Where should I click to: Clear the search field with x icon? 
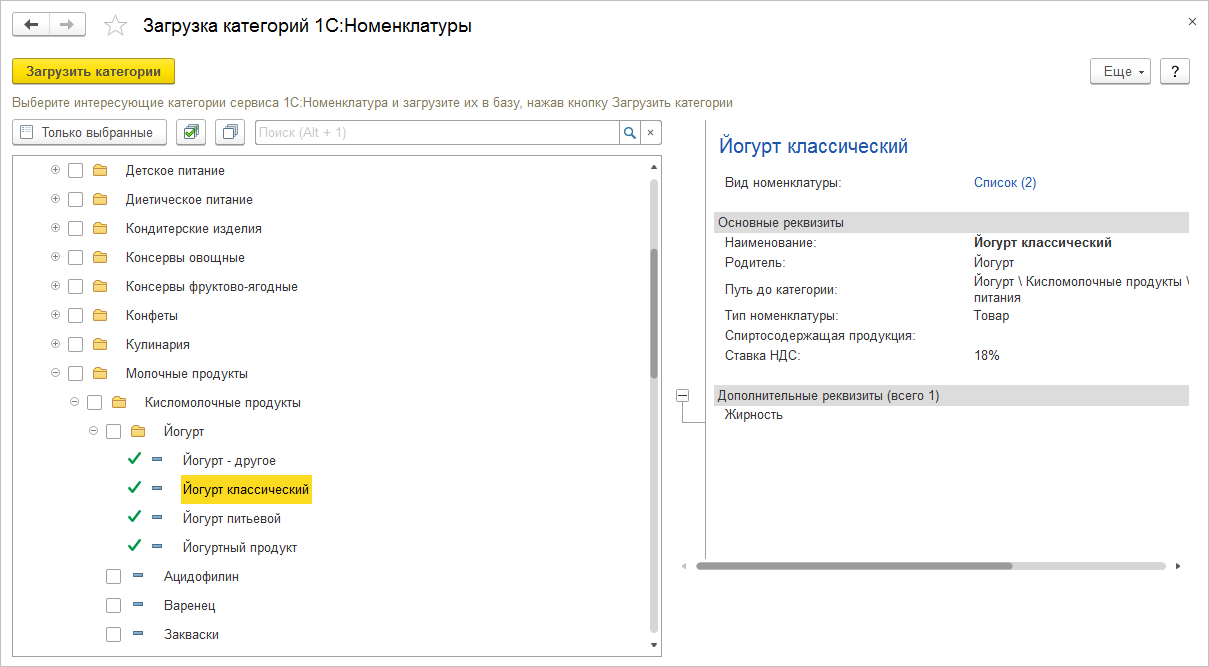(650, 132)
